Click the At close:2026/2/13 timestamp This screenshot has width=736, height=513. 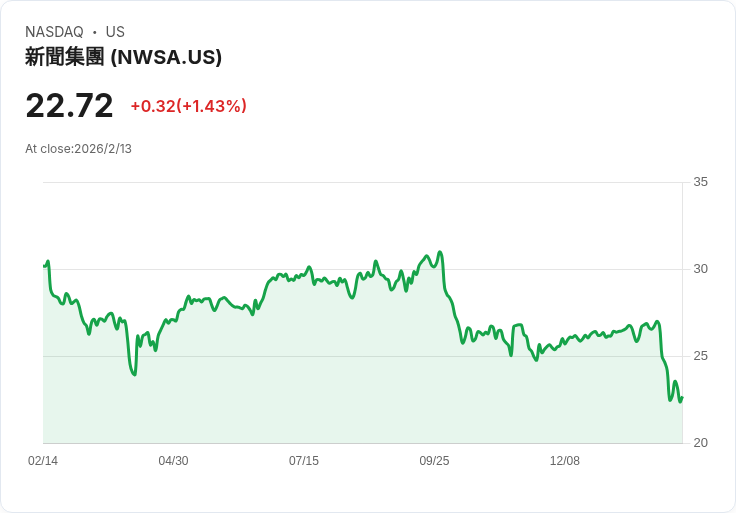[x=78, y=149]
